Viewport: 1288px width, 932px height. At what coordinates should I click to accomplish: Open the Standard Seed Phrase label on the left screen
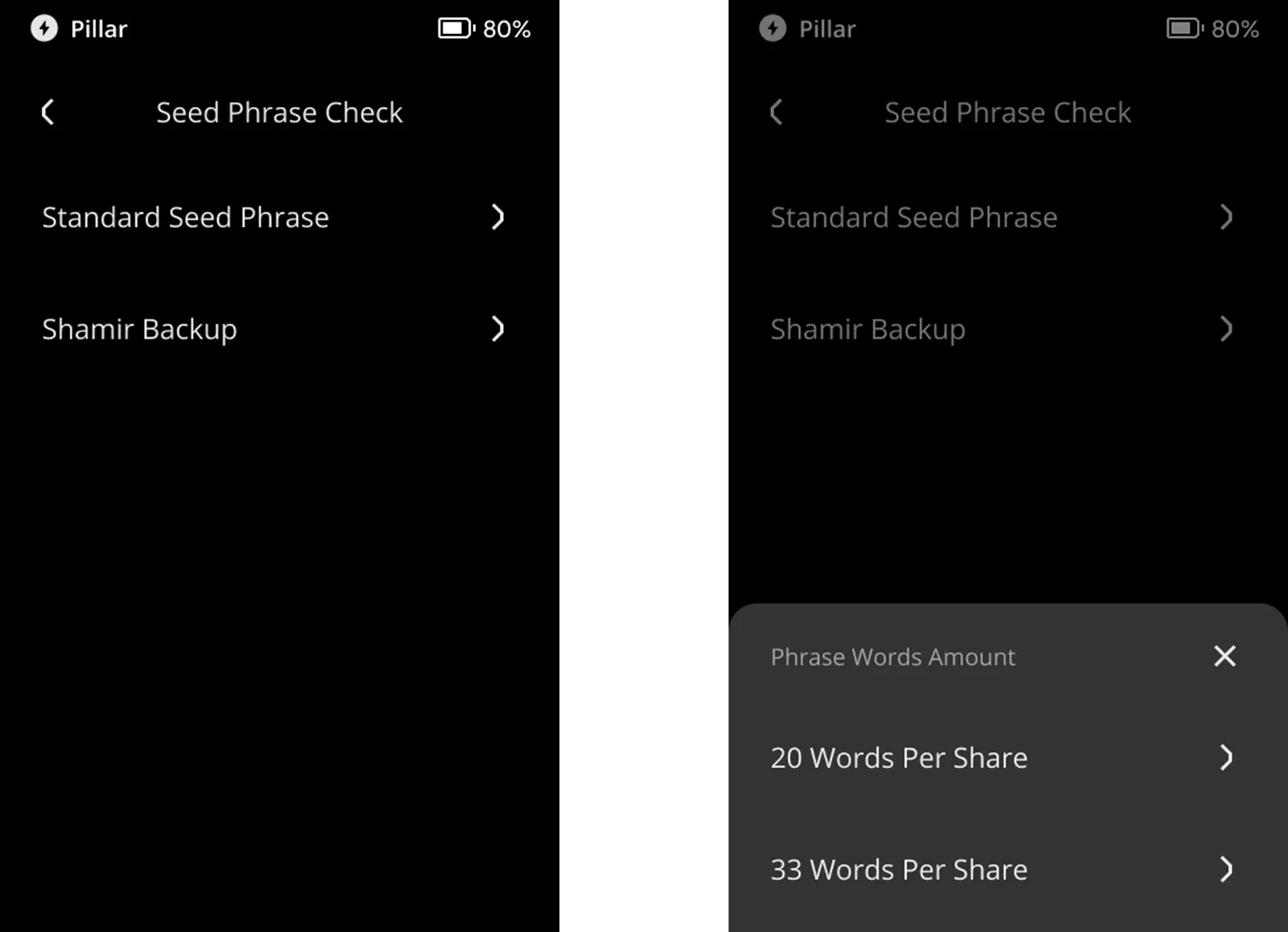coord(186,217)
